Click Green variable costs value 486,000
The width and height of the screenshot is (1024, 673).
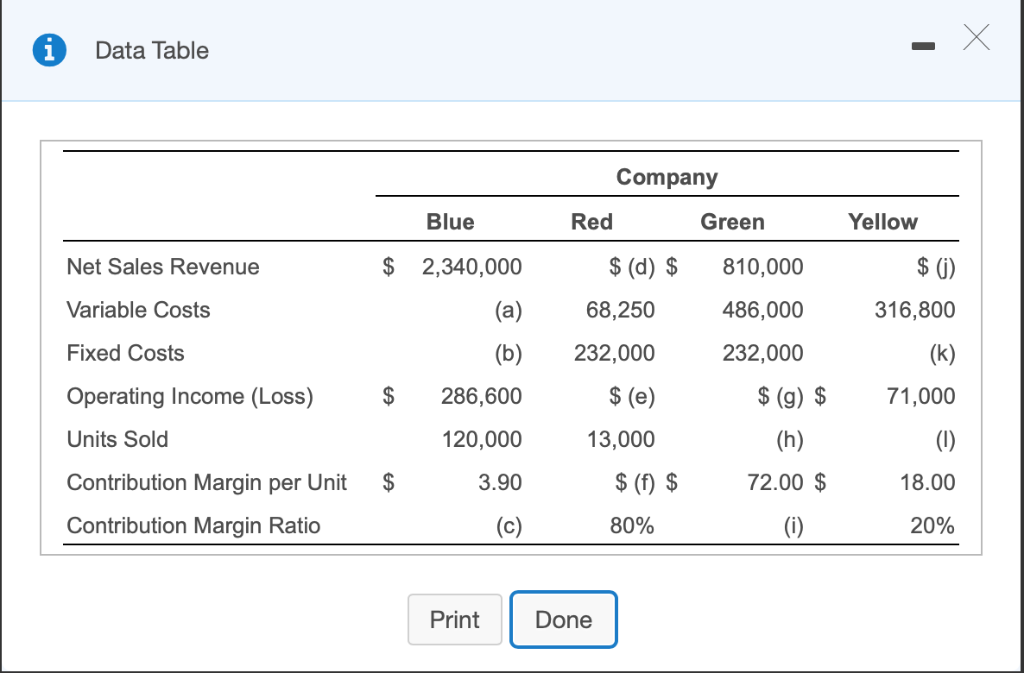click(763, 309)
